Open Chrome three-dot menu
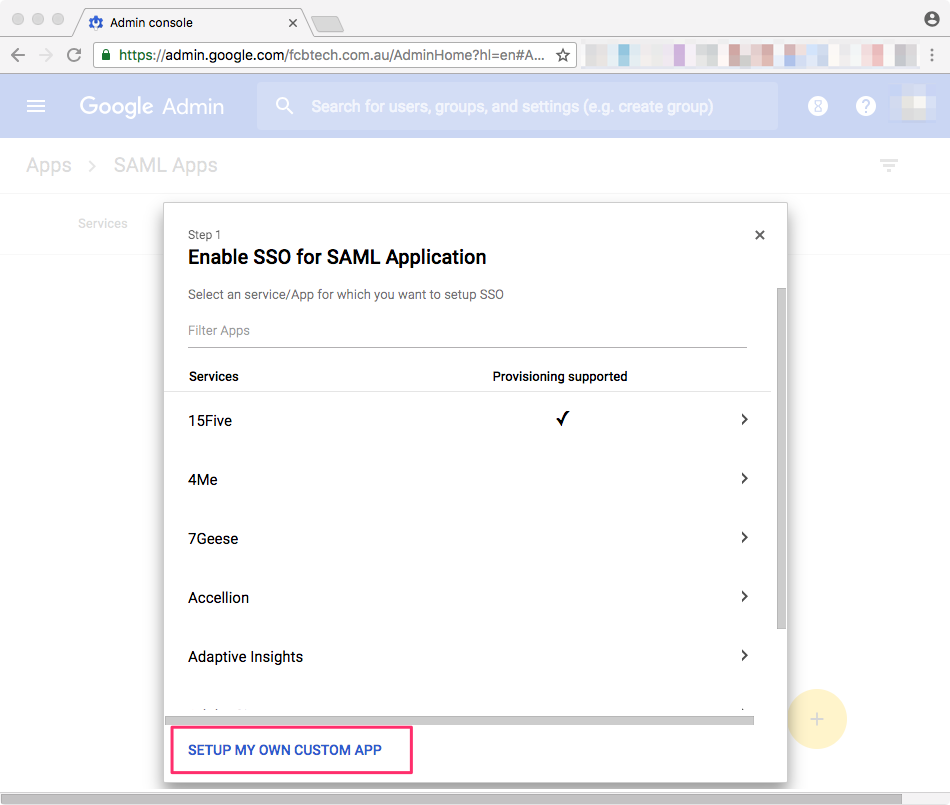Viewport: 950px width, 805px height. click(932, 55)
